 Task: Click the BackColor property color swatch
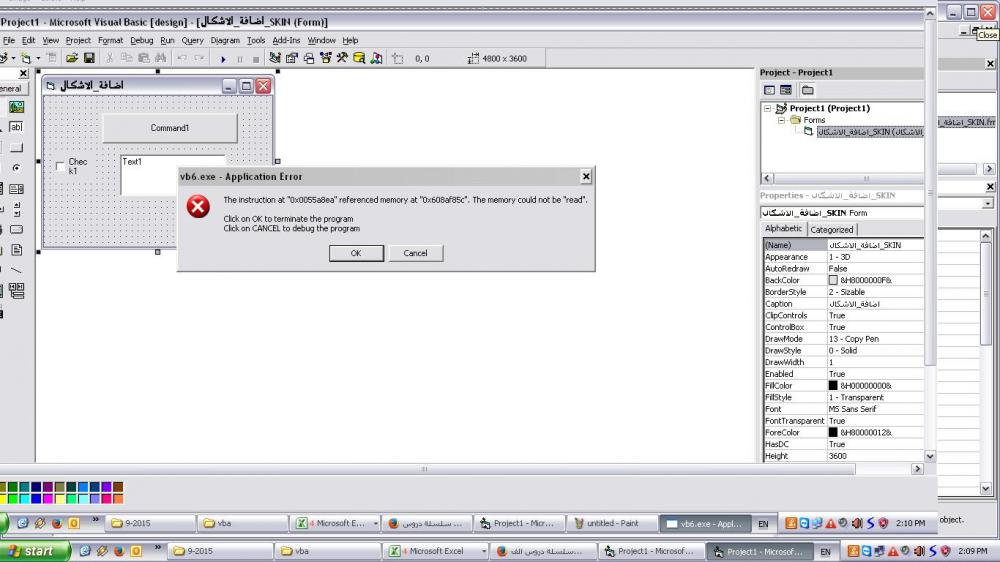pos(833,280)
